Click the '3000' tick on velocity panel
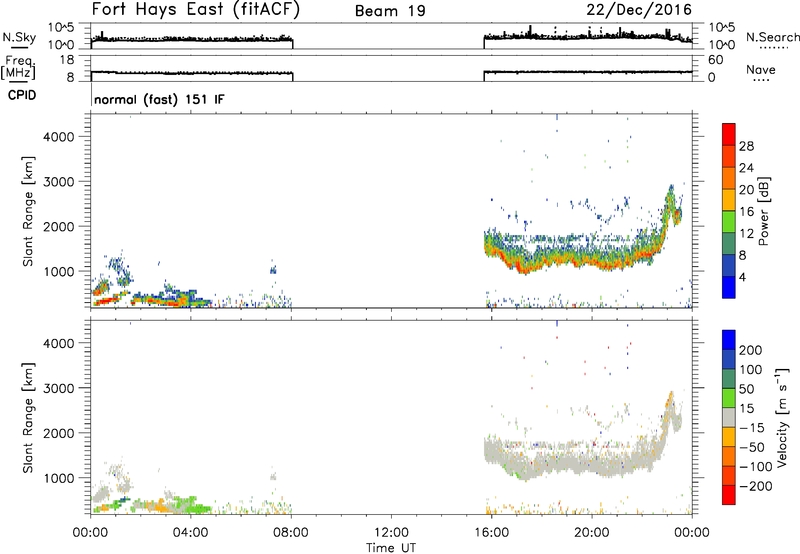Viewport: 800px width, 554px height. coord(59,388)
